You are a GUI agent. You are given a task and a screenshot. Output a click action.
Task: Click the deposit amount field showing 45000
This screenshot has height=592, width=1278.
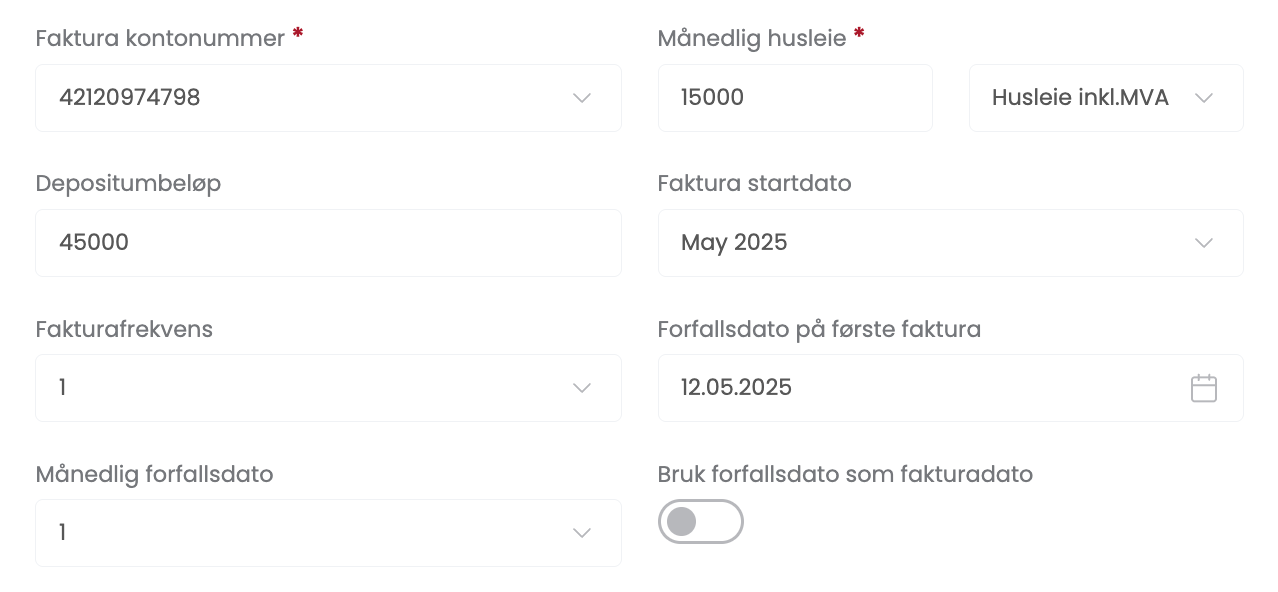pos(328,243)
